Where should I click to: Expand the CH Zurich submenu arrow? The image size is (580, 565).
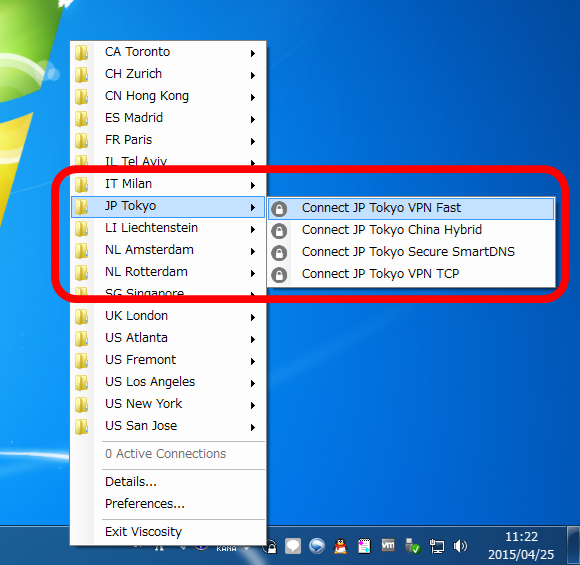(x=253, y=75)
